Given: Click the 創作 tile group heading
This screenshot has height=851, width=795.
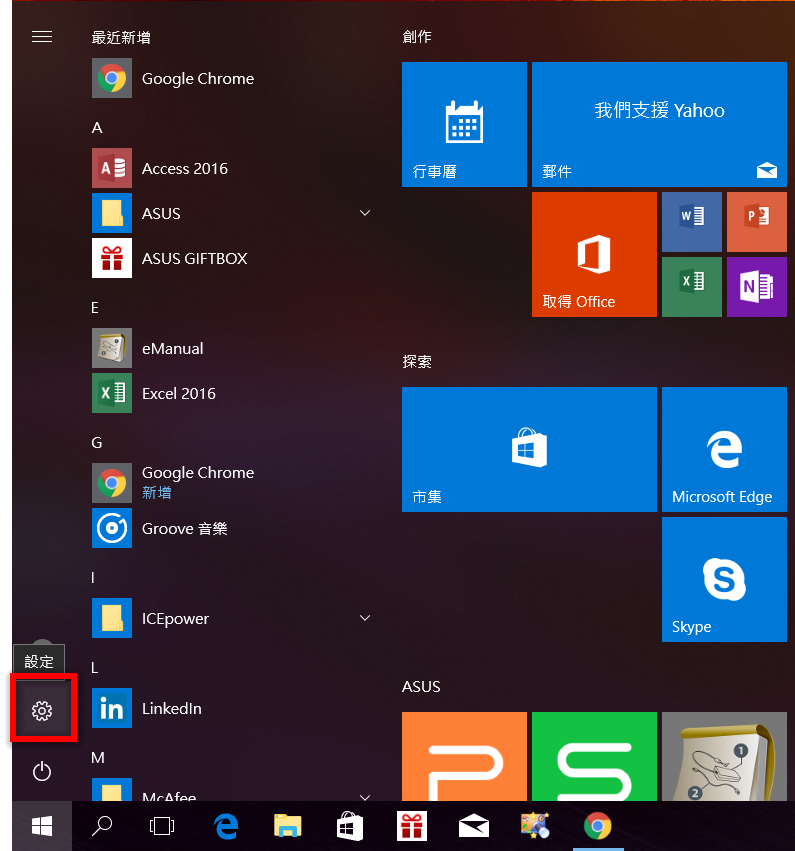Looking at the screenshot, I should [x=417, y=36].
